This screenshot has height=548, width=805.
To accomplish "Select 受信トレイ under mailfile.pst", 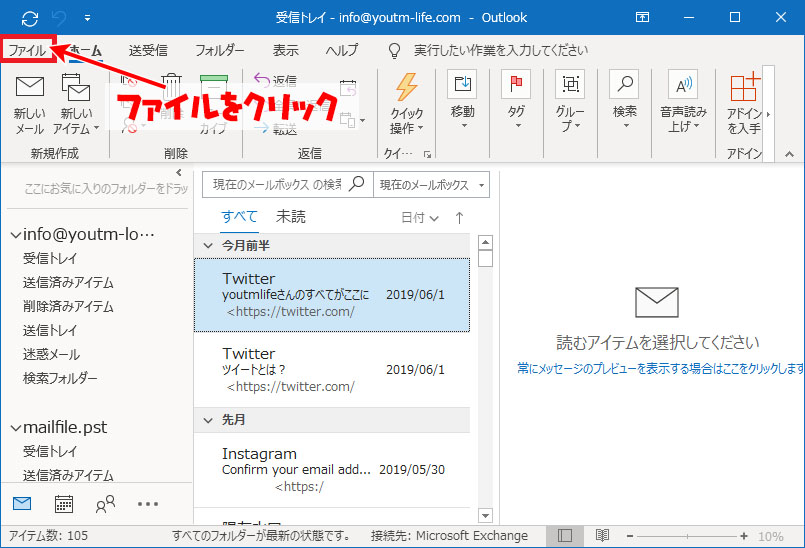I will tap(50, 451).
